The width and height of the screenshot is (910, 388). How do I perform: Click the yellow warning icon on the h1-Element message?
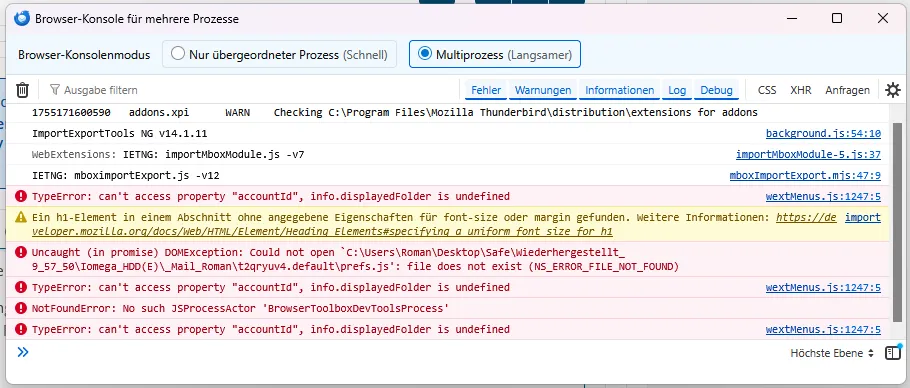[x=21, y=217]
